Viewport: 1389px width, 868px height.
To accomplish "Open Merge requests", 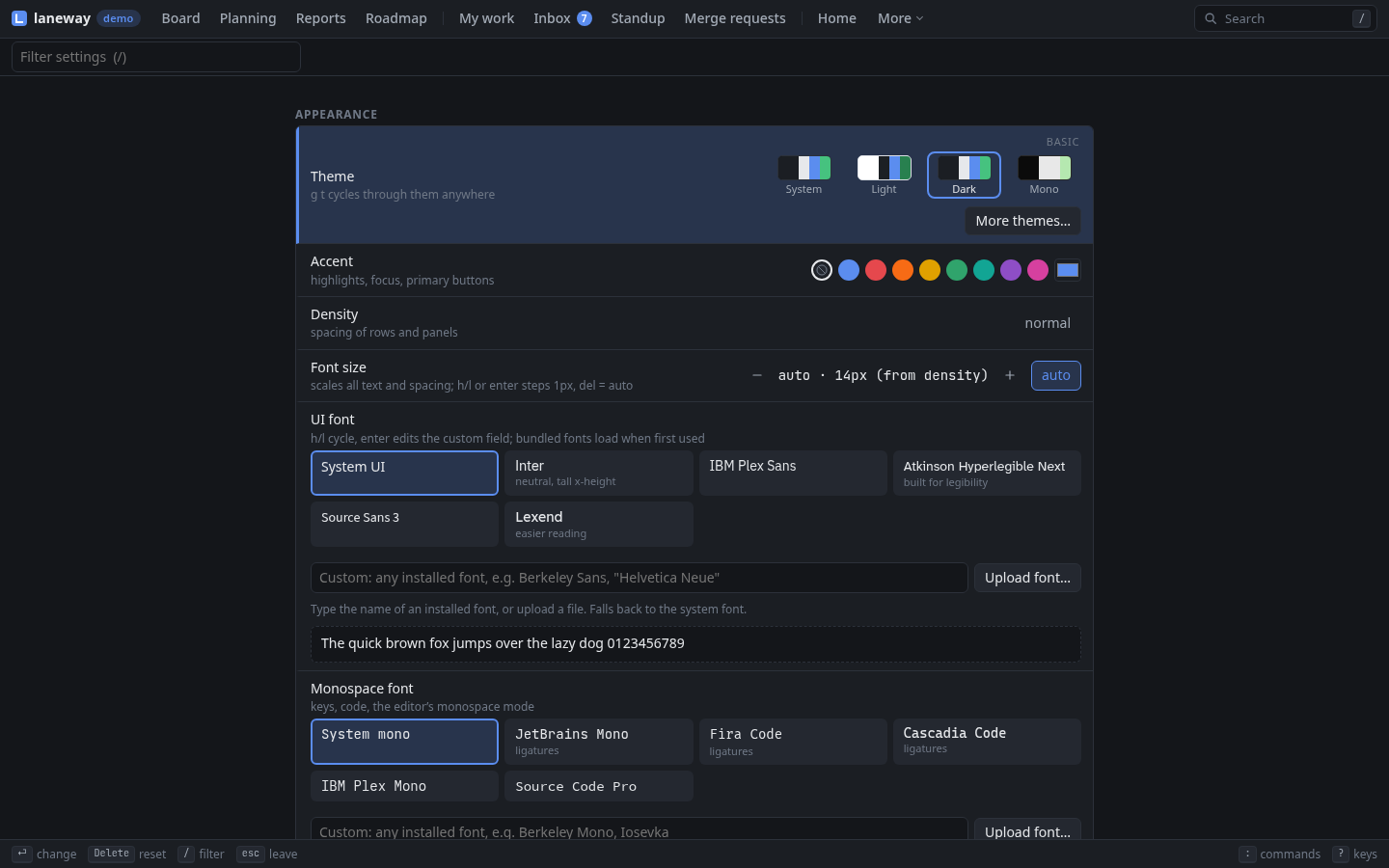I will point(735,18).
